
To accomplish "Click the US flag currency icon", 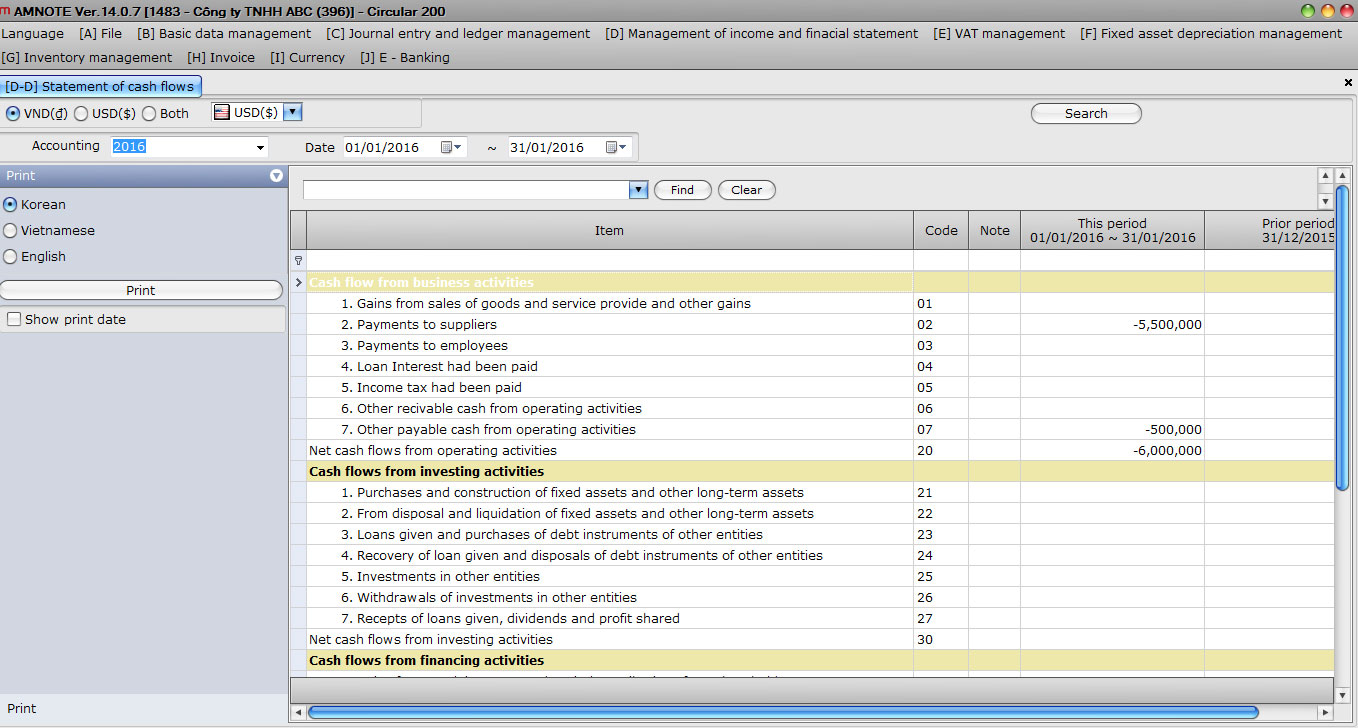I will 222,113.
